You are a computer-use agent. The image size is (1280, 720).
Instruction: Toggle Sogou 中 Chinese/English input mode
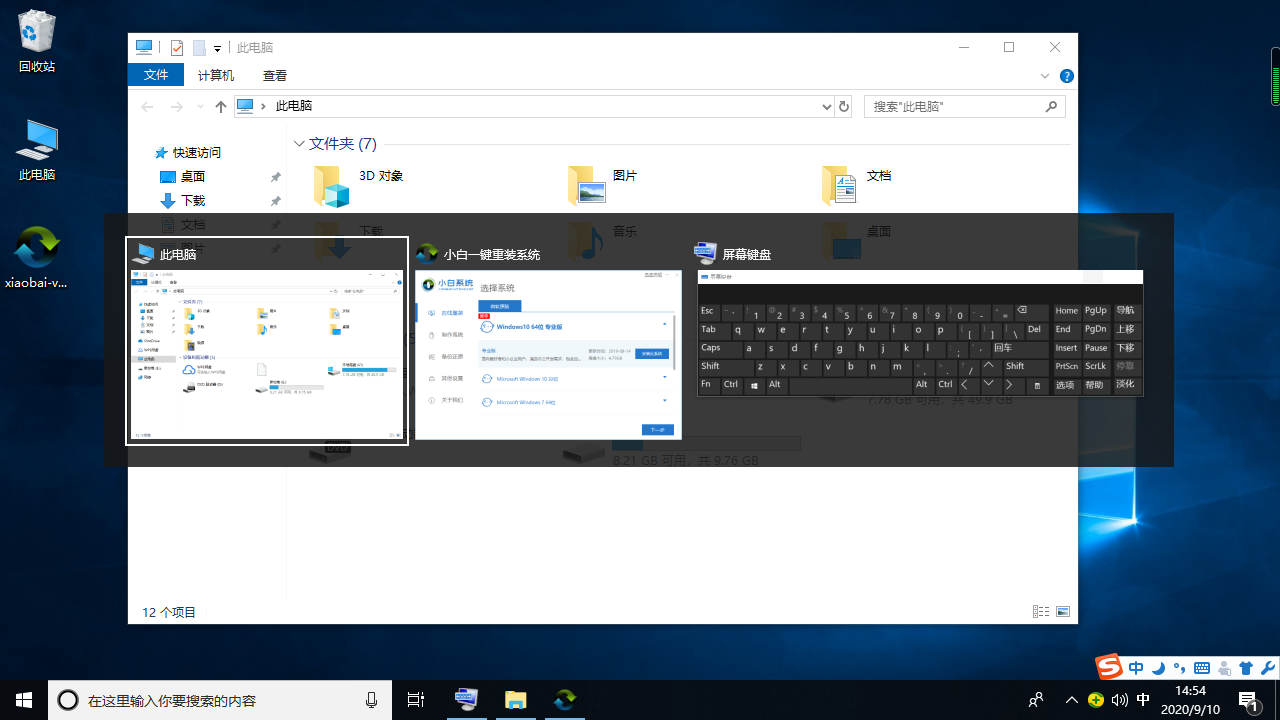click(x=1136, y=668)
